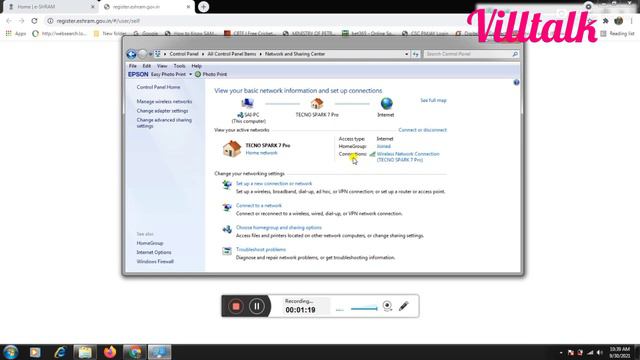This screenshot has width=640, height=360.
Task: Click the Chrome address bar URL
Action: tap(98, 21)
